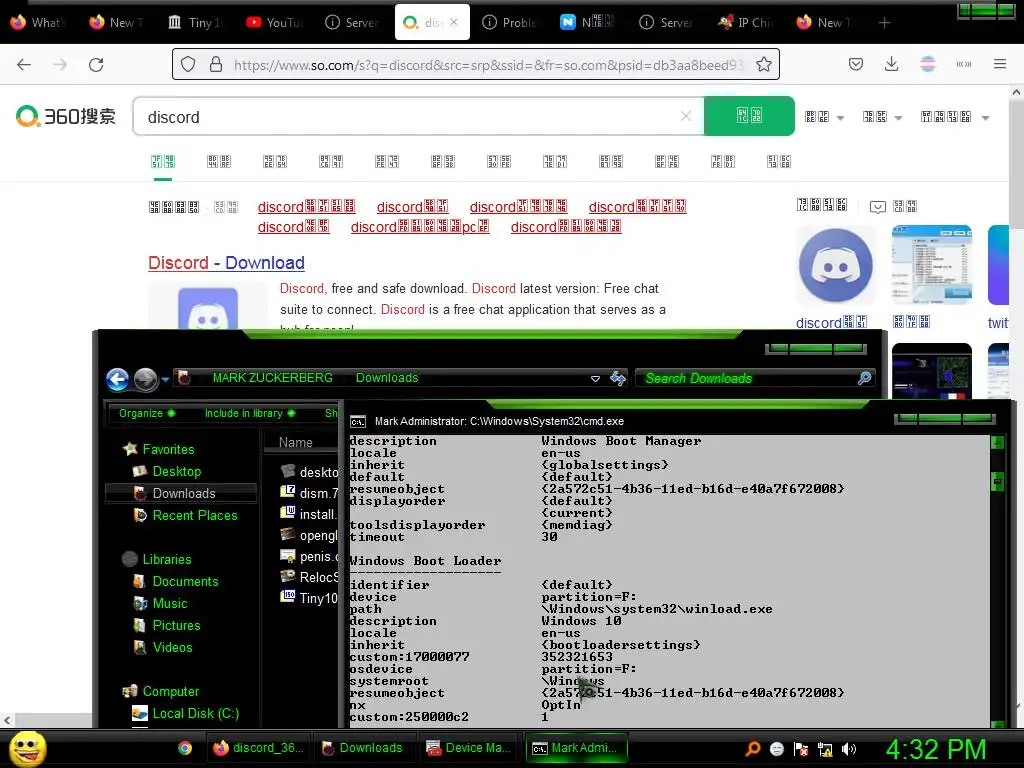Click the green 360 search submit button
The height and width of the screenshot is (768, 1024).
click(749, 116)
